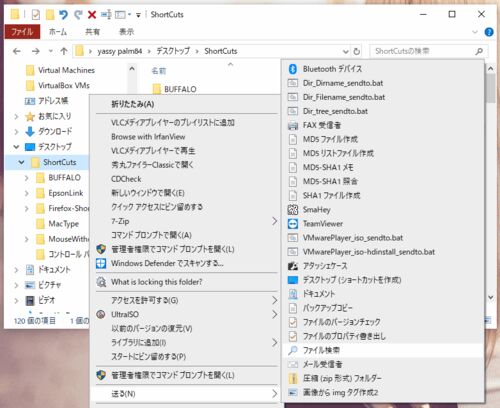Select ファイルのプロパティ書き出し entry
The image size is (500, 408).
tap(383, 336)
